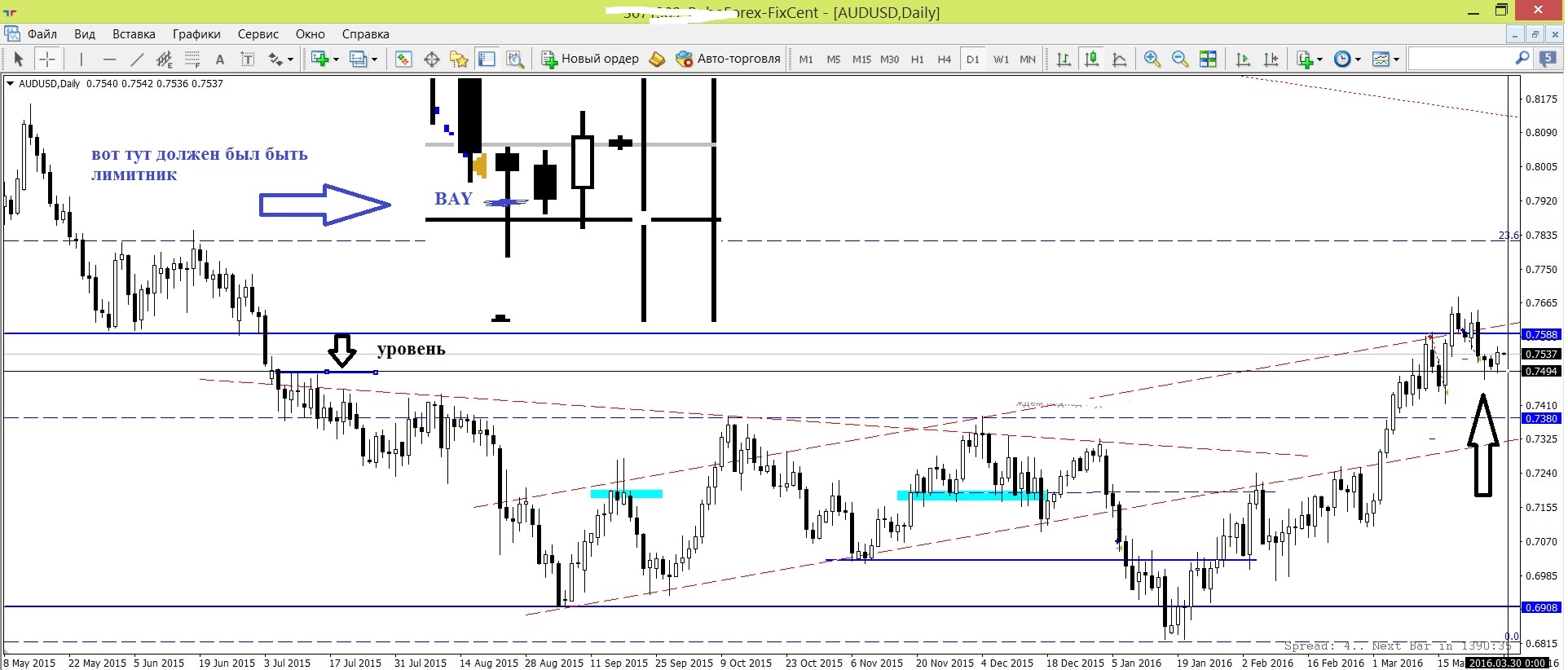
Task: Restore the inner chart window
Action: 1535,34
